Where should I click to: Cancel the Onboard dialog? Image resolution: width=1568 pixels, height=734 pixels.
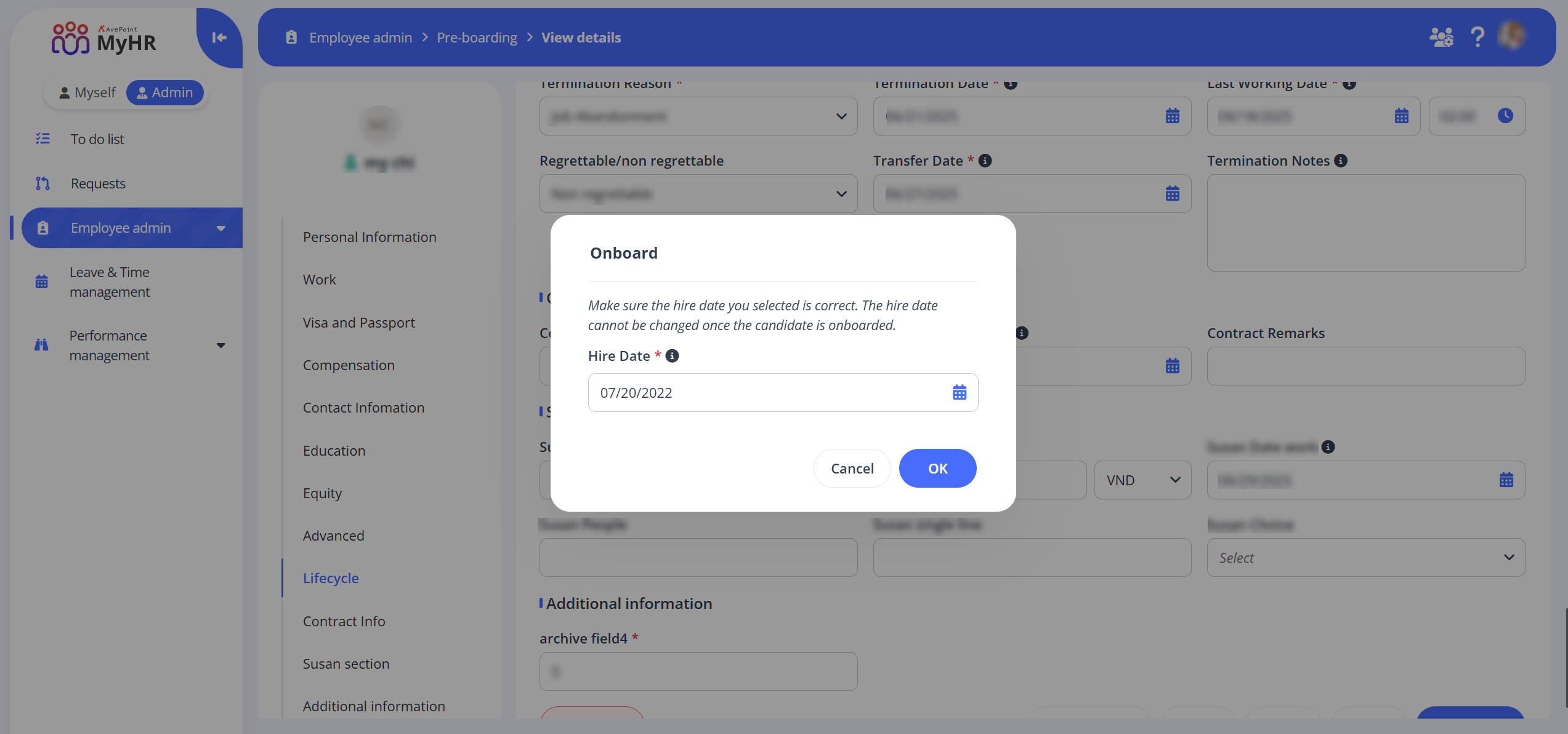[x=852, y=468]
